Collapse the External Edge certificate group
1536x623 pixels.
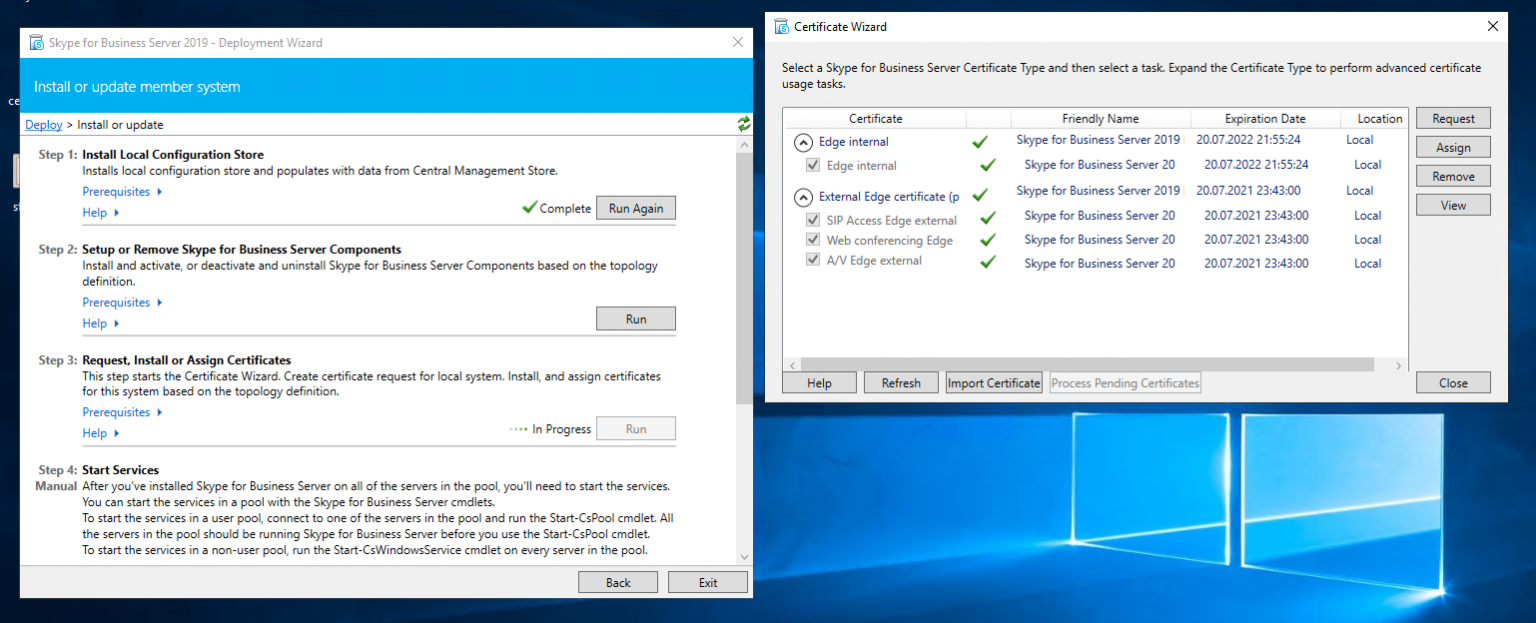click(803, 197)
